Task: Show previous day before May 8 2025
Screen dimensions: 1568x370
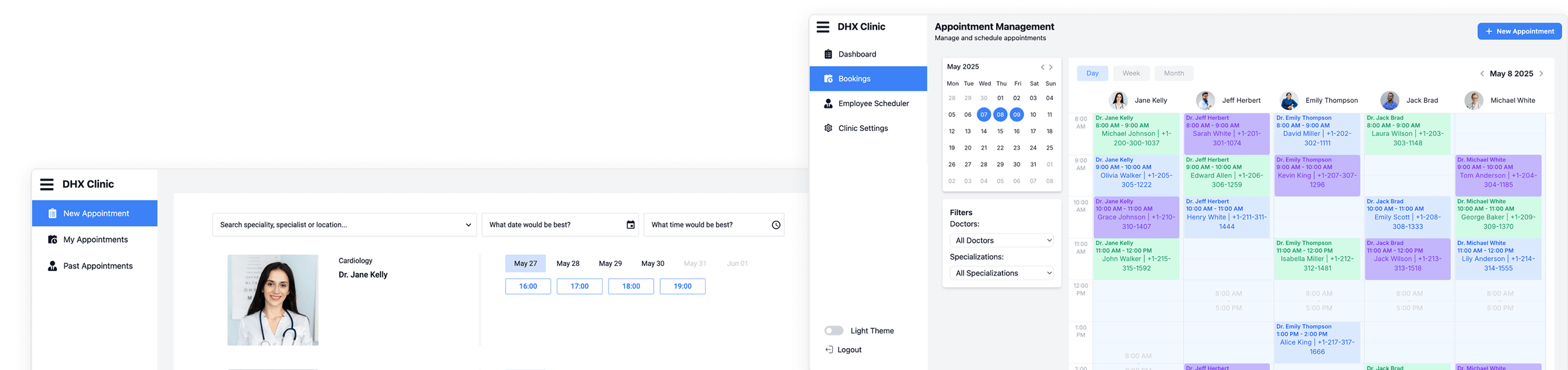Action: (1482, 74)
